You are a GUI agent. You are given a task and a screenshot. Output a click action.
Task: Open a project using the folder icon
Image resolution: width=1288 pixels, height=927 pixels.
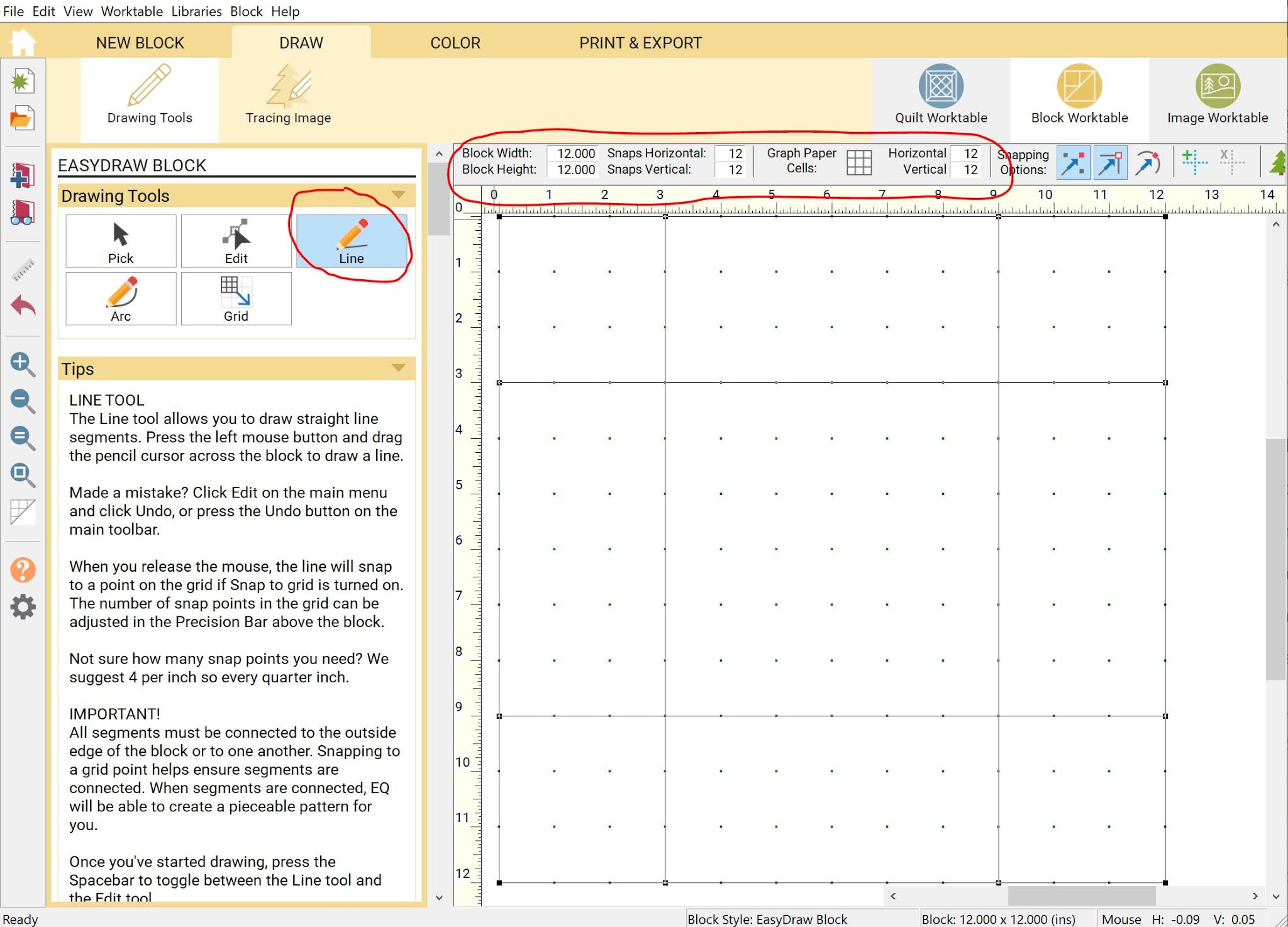tap(22, 118)
